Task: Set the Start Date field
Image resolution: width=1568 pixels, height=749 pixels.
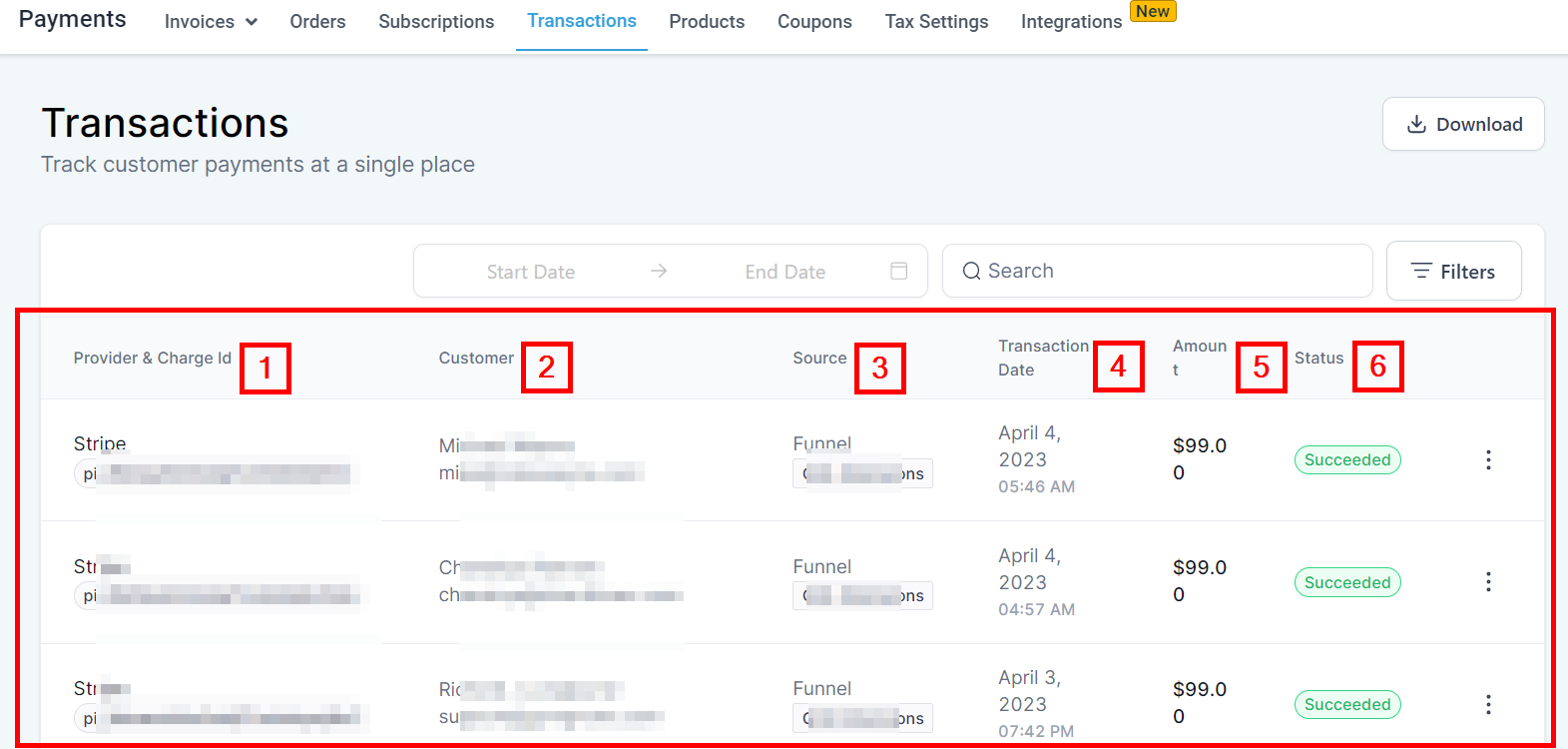Action: (x=530, y=272)
